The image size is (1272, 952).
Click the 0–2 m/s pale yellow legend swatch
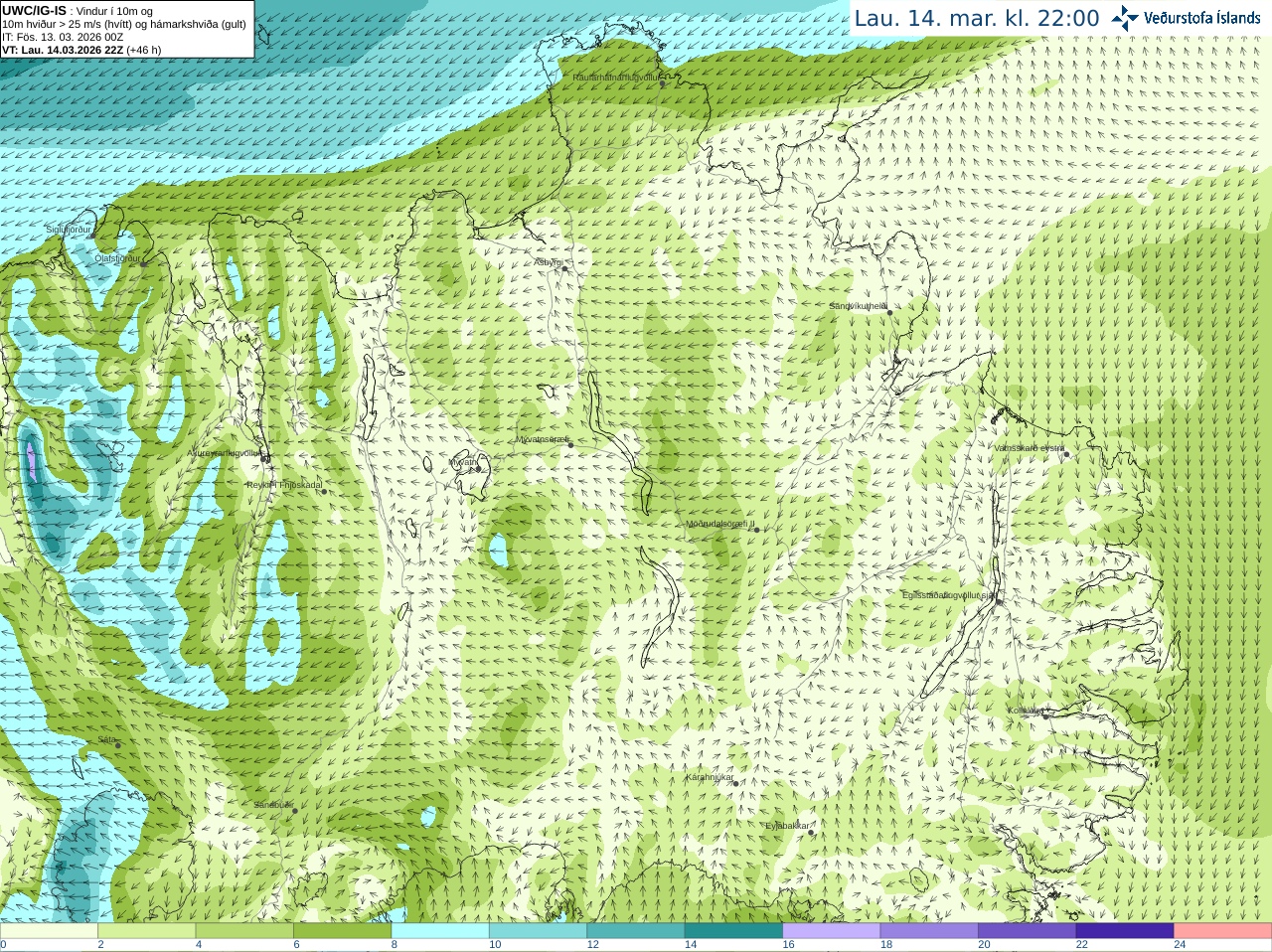click(x=49, y=931)
